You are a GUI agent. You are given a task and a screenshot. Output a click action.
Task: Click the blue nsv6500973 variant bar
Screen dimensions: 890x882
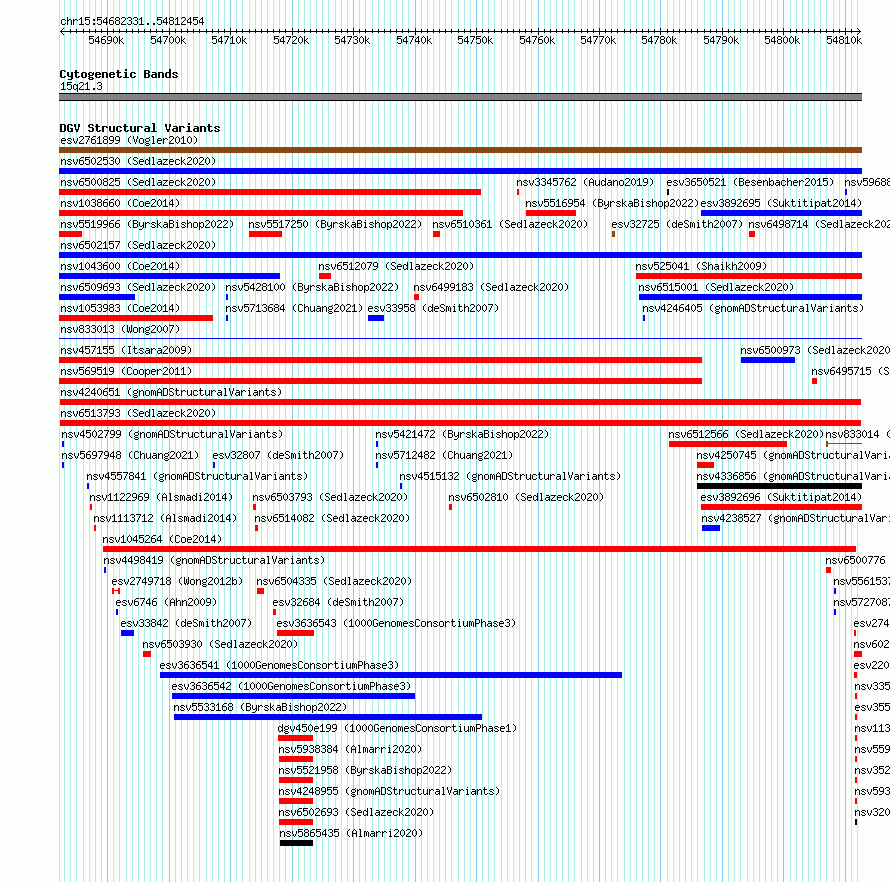click(x=768, y=360)
